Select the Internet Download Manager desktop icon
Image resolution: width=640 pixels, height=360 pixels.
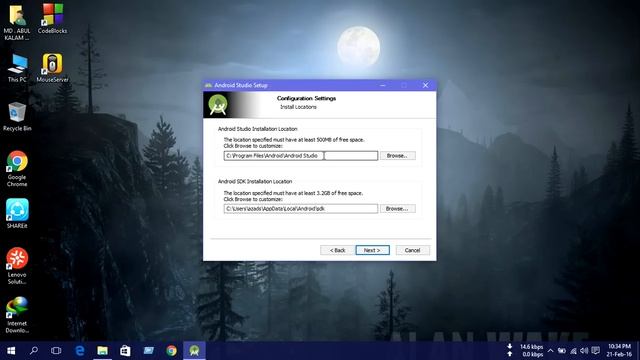point(17,315)
